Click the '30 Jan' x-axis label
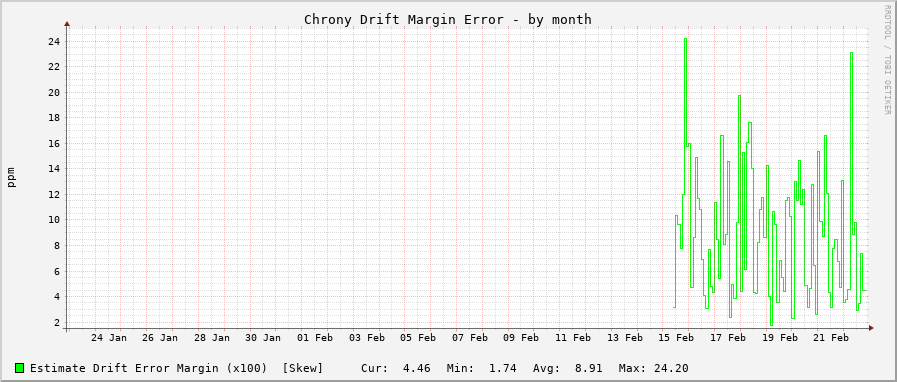 click(263, 338)
